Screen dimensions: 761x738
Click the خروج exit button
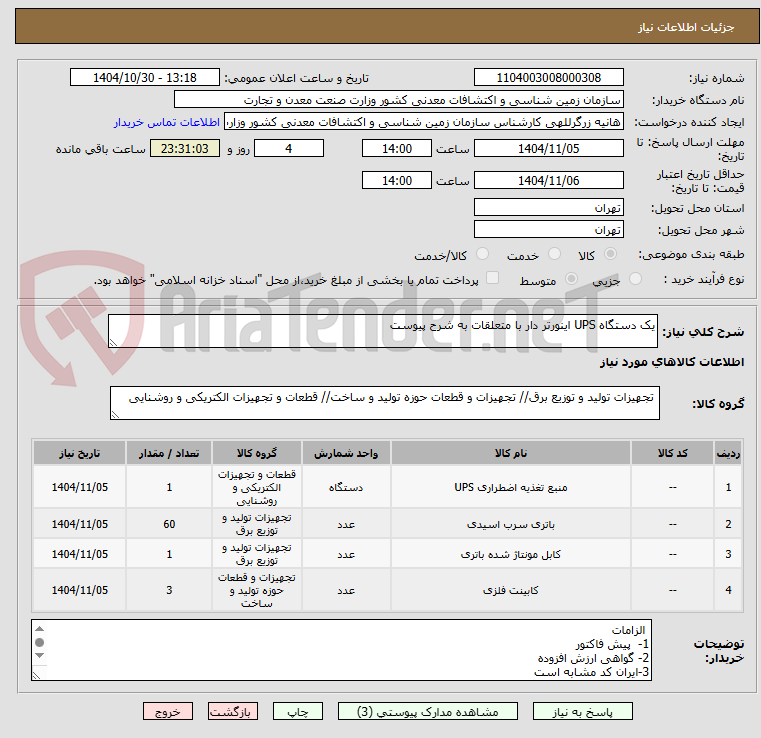(x=168, y=711)
